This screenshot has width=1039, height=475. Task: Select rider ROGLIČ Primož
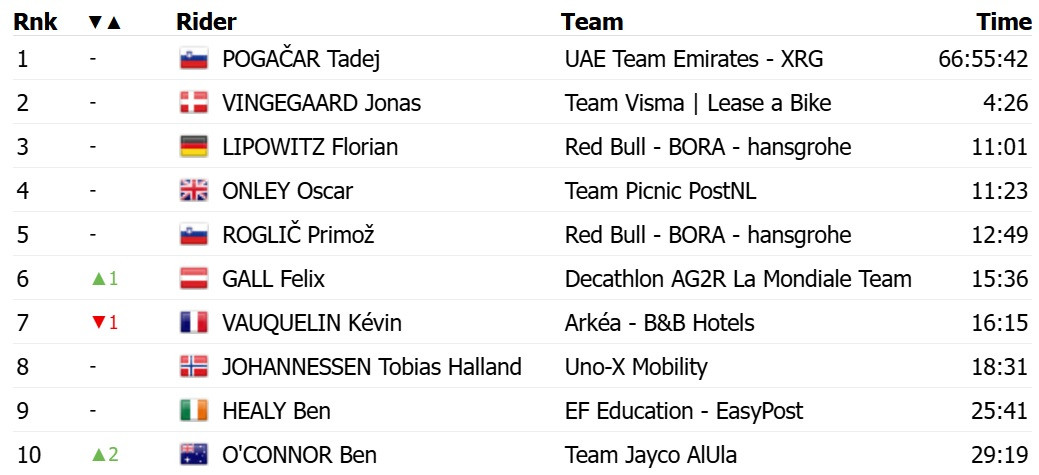point(297,235)
